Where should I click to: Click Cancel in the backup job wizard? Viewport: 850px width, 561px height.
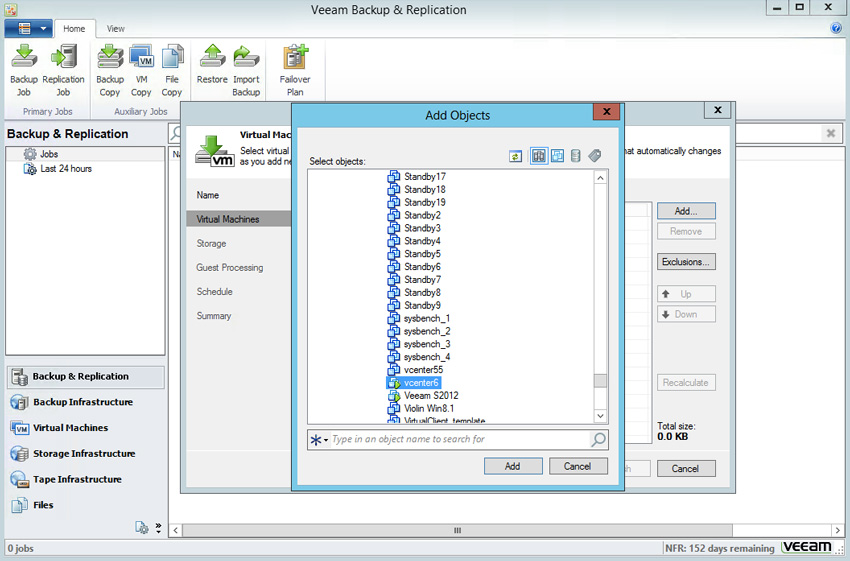[x=686, y=469]
